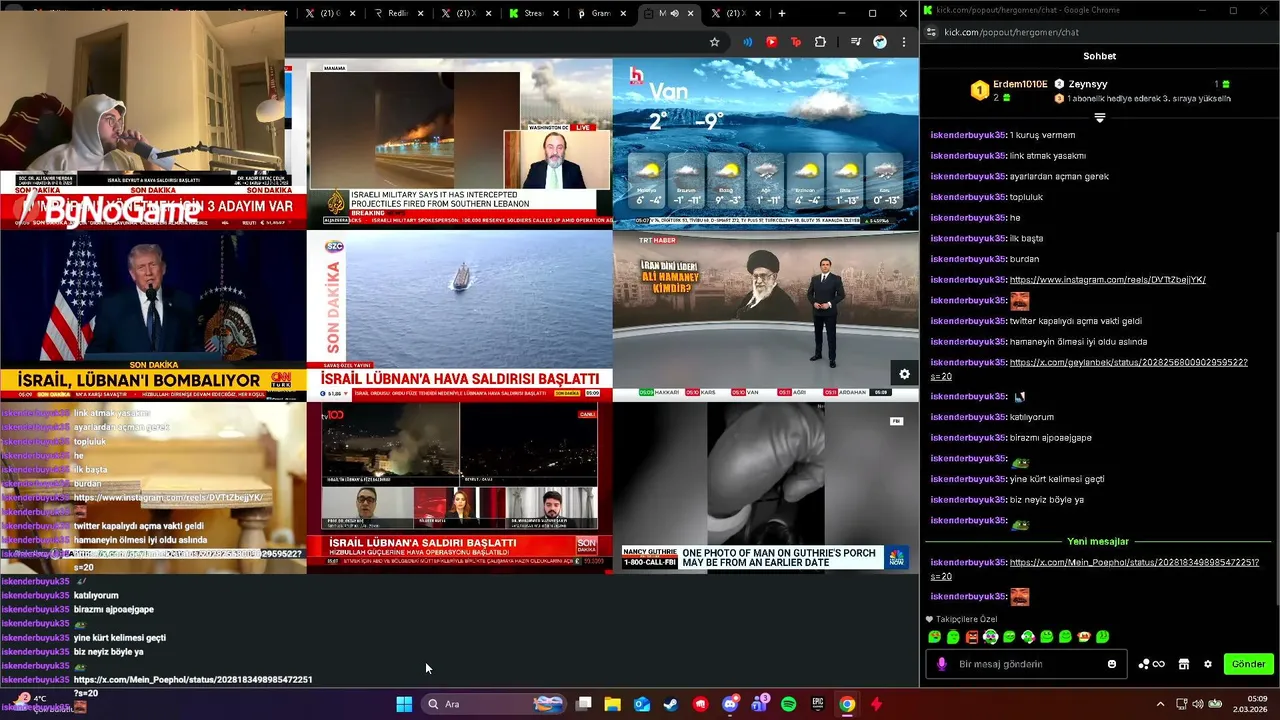Open the emoji picker smiley icon
The image size is (1280, 720).
[1112, 664]
